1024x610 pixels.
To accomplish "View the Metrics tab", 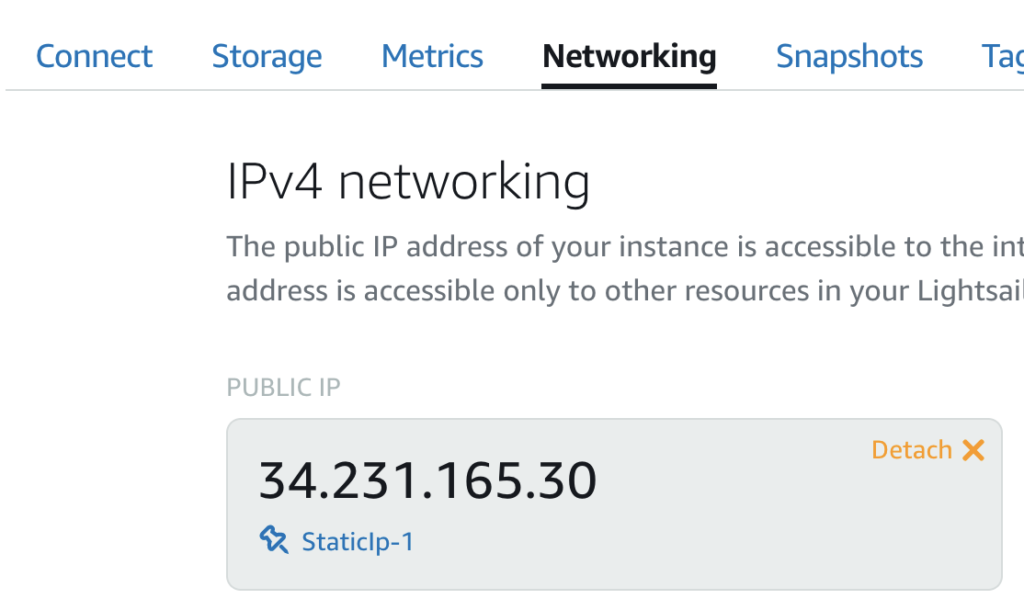I will pos(432,56).
